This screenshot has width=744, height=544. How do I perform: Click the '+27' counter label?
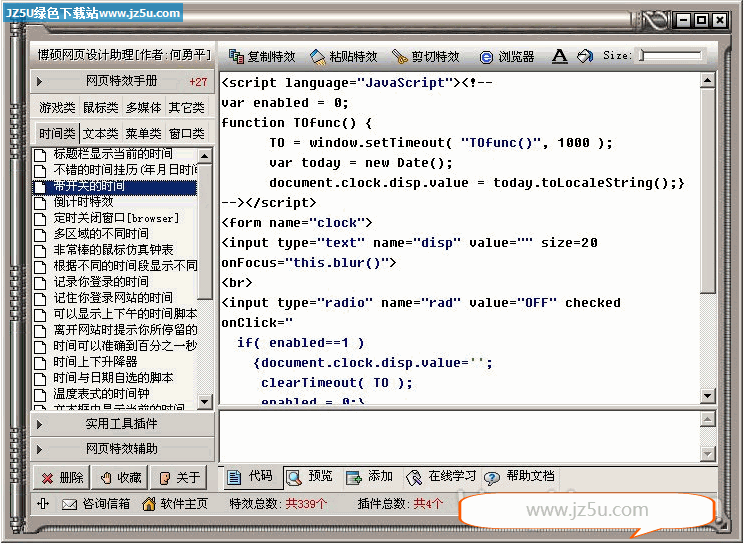pyautogui.click(x=198, y=82)
